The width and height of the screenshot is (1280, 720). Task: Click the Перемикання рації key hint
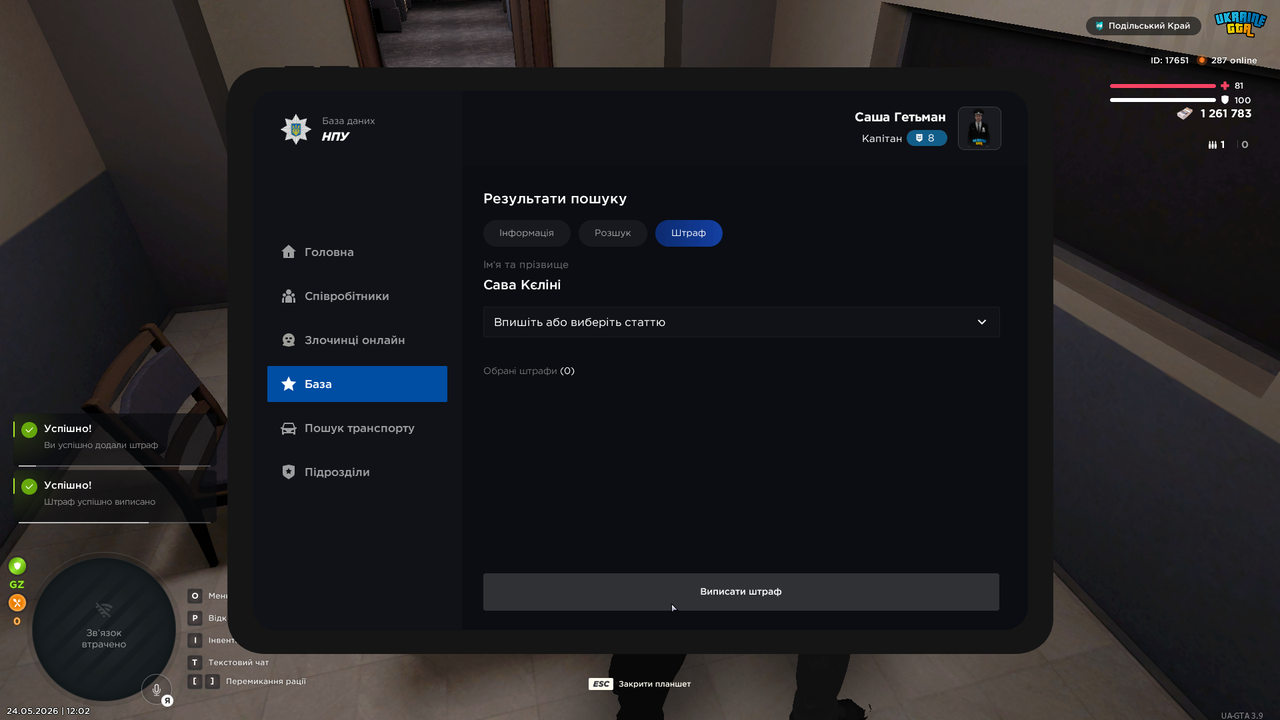click(x=248, y=681)
